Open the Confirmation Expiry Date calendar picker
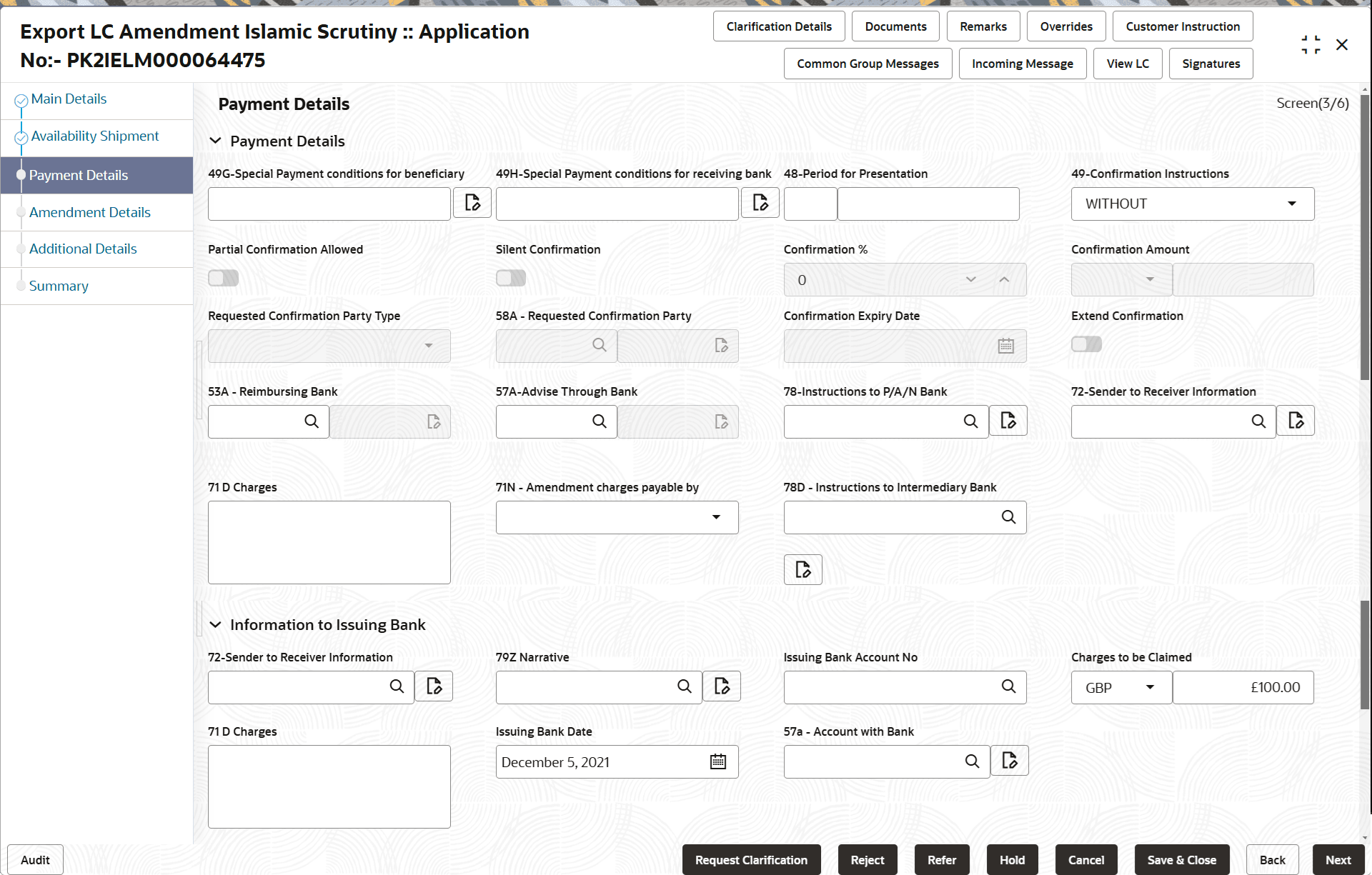Screen dimensions: 1372x875 coord(1005,346)
